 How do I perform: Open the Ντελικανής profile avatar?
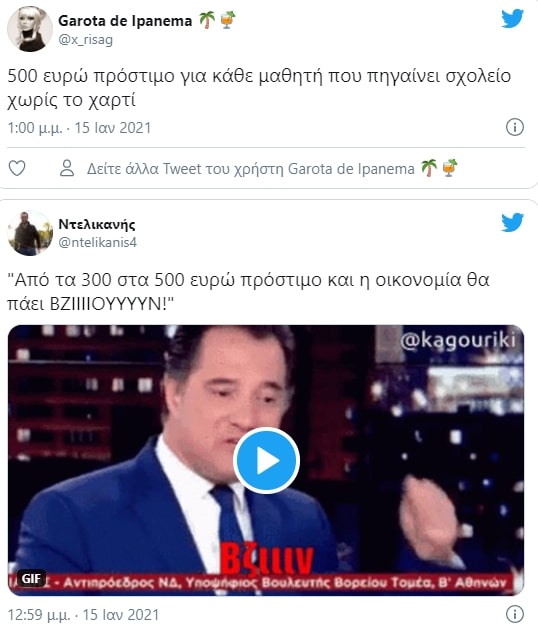(30, 233)
